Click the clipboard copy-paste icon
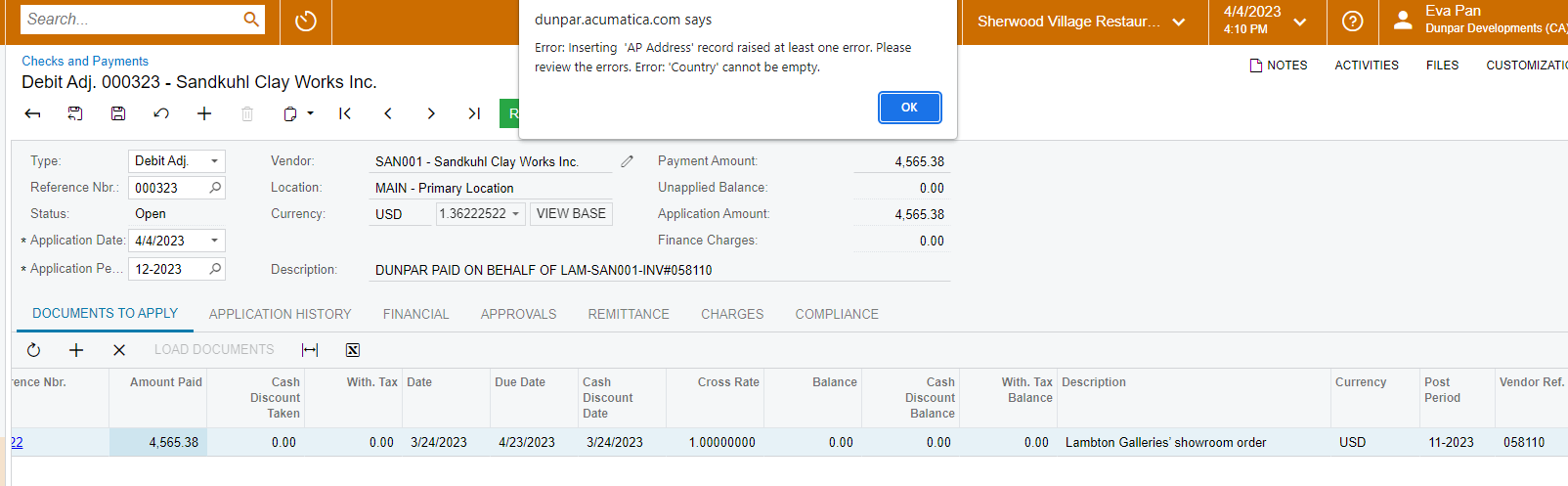Image resolution: width=1568 pixels, height=486 pixels. pyautogui.click(x=290, y=113)
